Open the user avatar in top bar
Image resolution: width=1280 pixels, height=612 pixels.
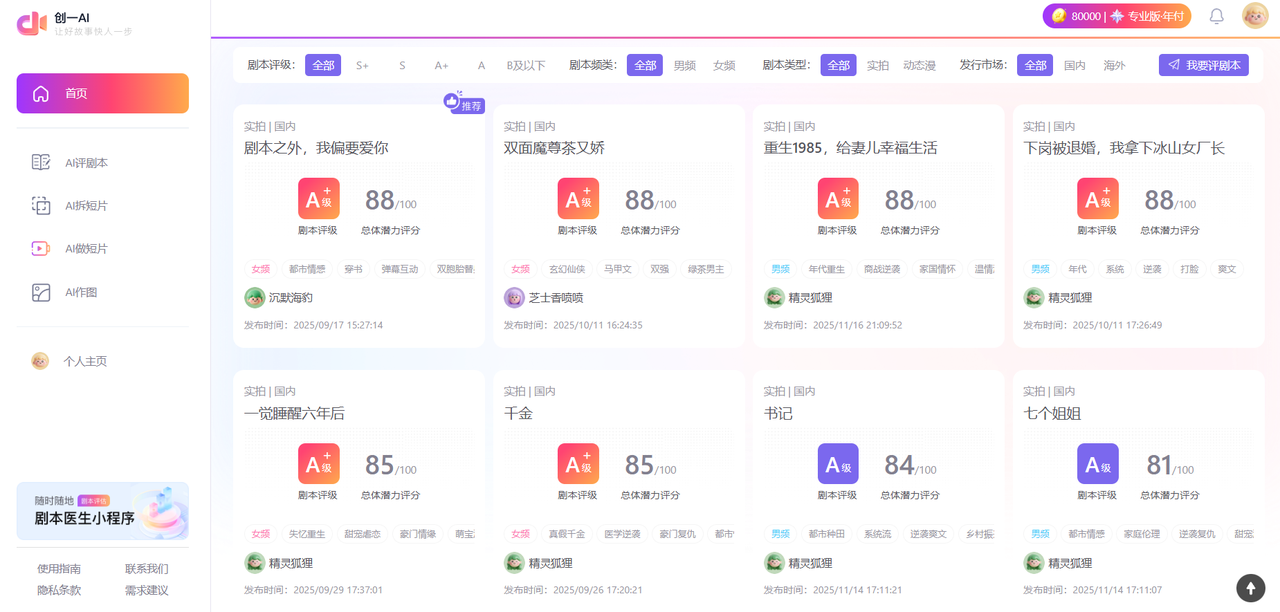1255,16
